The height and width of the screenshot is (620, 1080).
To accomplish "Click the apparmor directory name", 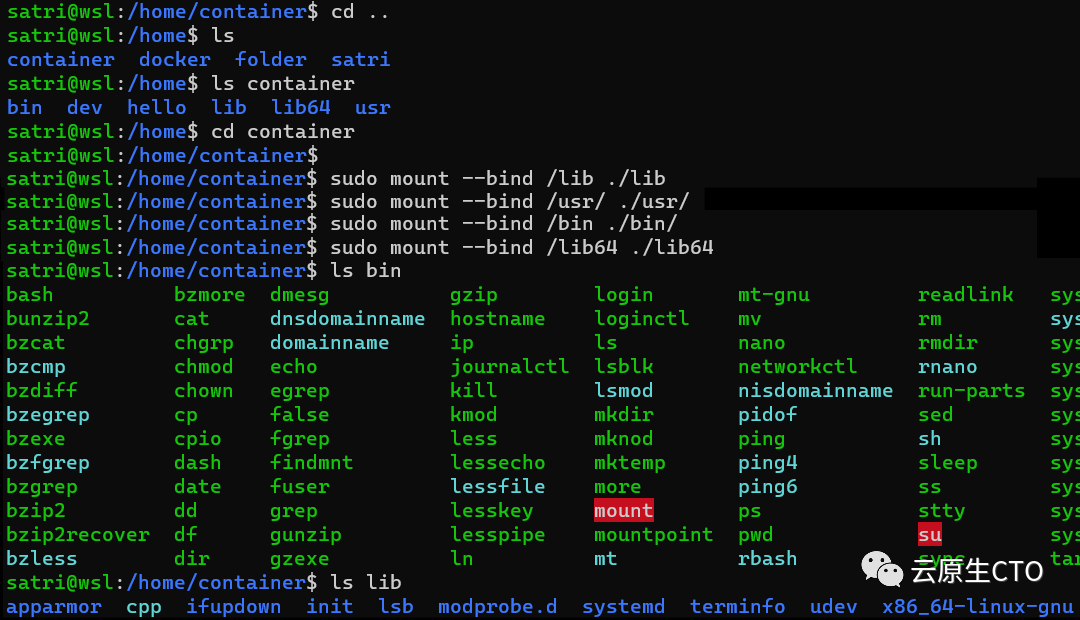I will point(54,607).
